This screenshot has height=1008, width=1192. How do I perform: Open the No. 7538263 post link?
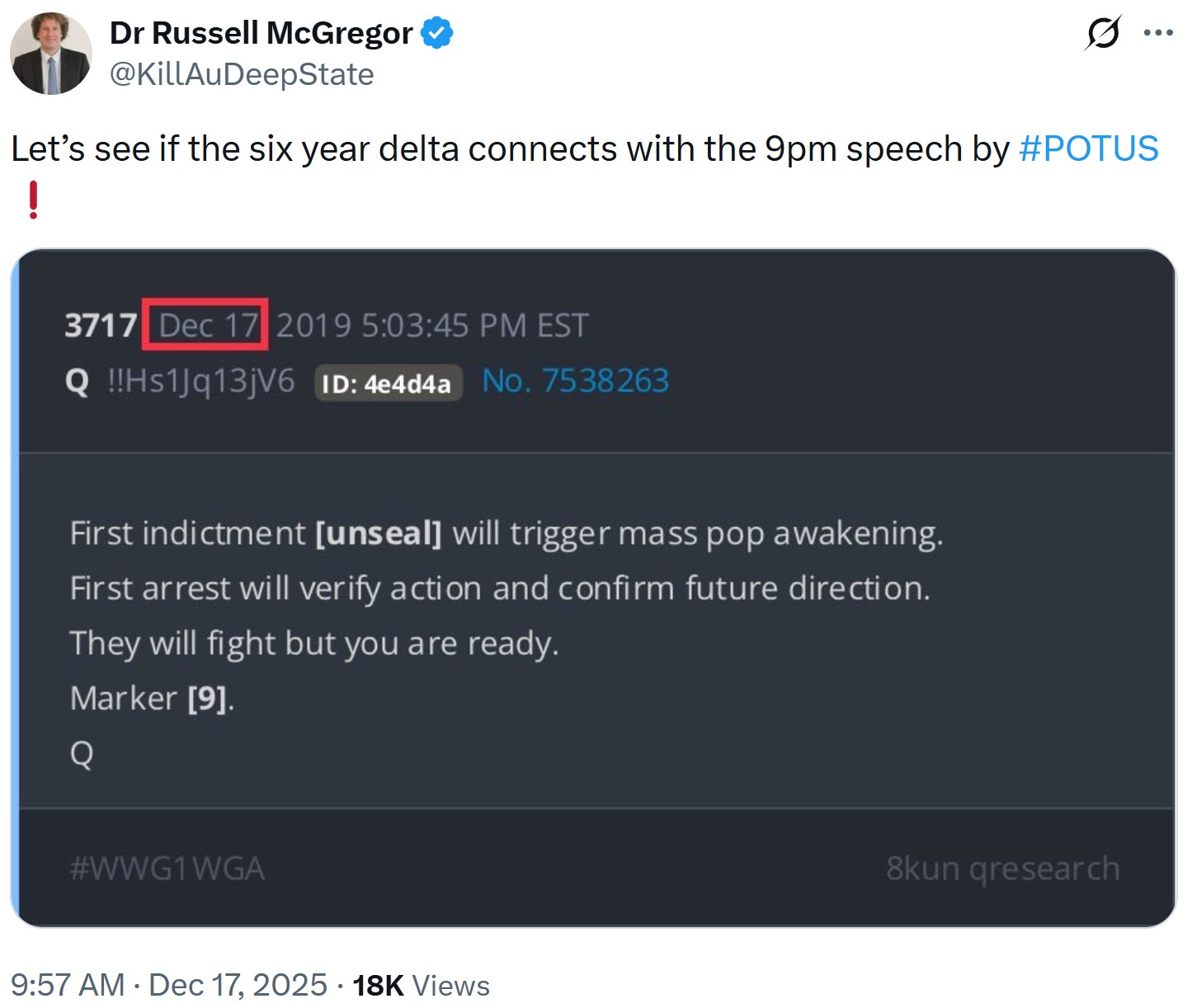[575, 381]
